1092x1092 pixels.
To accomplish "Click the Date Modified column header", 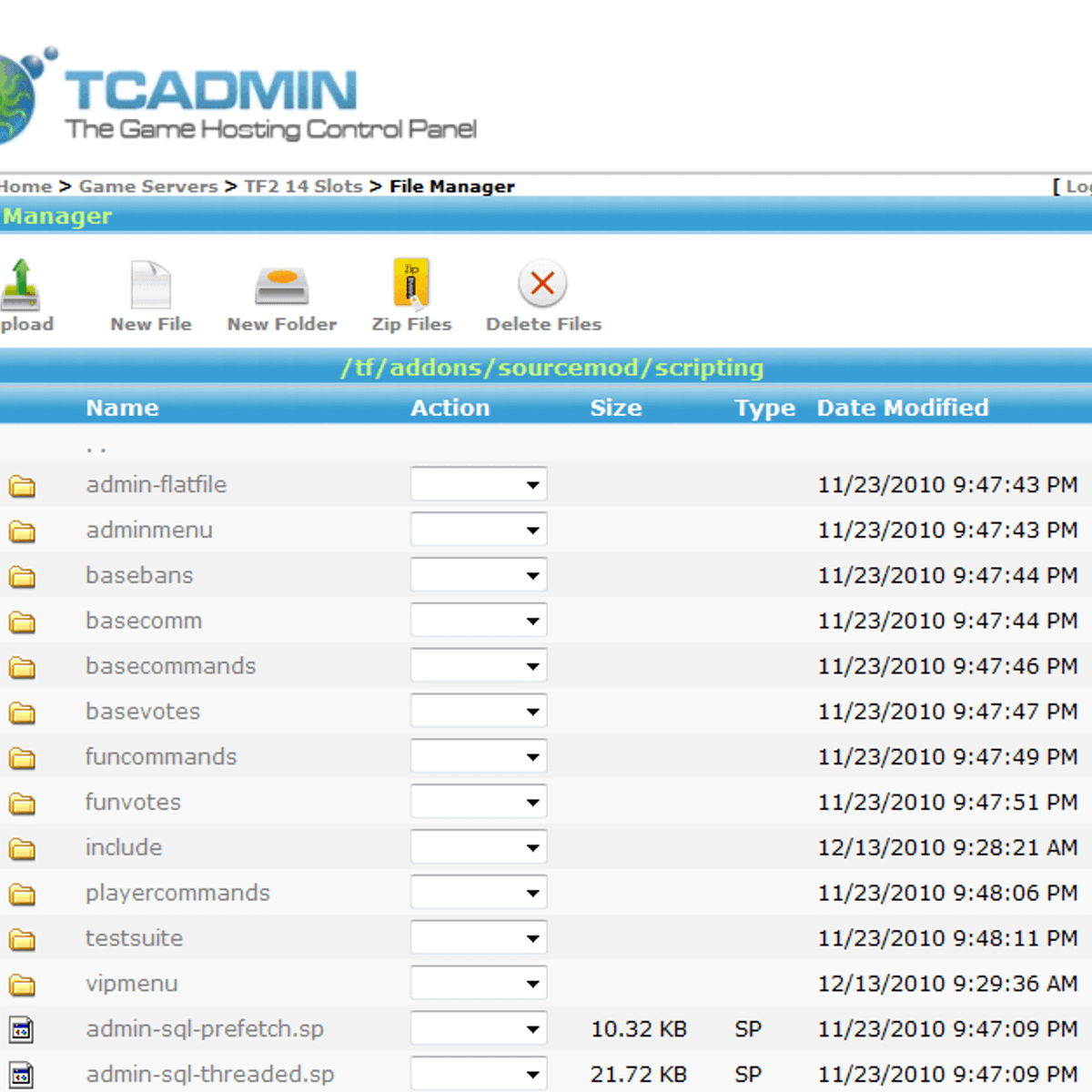I will click(903, 408).
